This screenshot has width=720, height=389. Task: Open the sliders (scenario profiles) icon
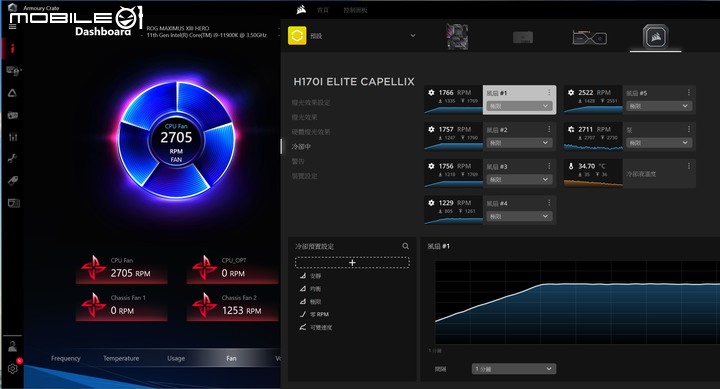(13, 137)
